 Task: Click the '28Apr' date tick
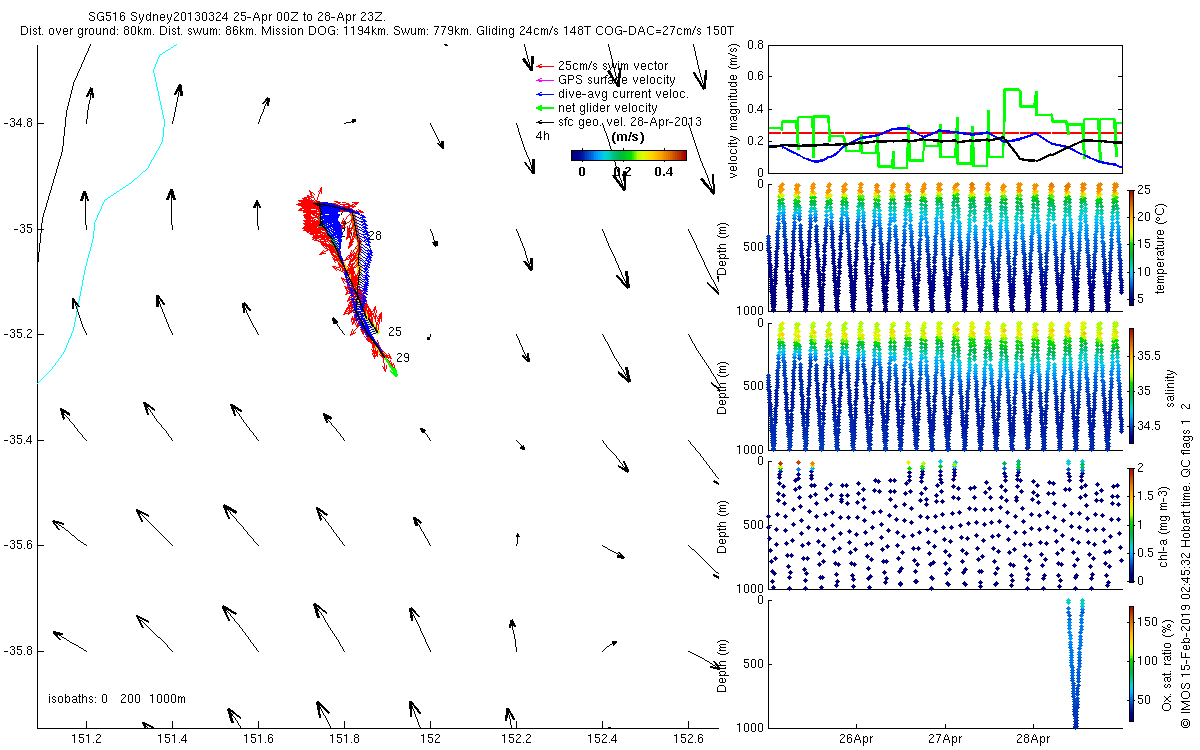(1033, 740)
